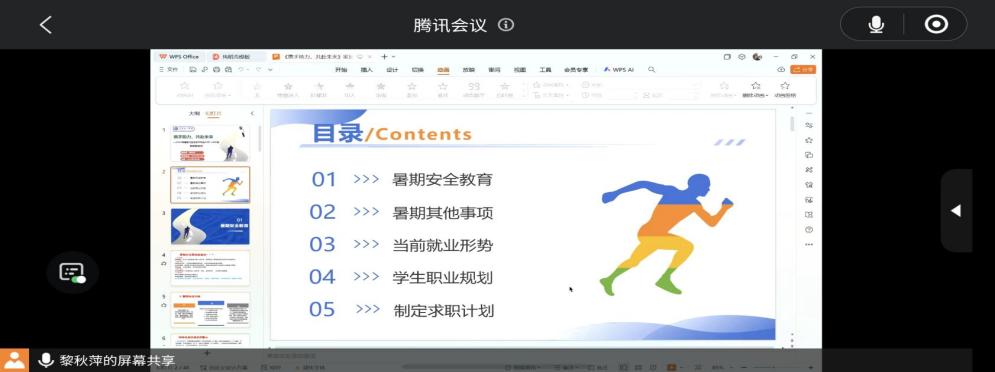The height and width of the screenshot is (372, 995).
Task: Open the new tab dropdown arrow next to plus
Action: (393, 56)
